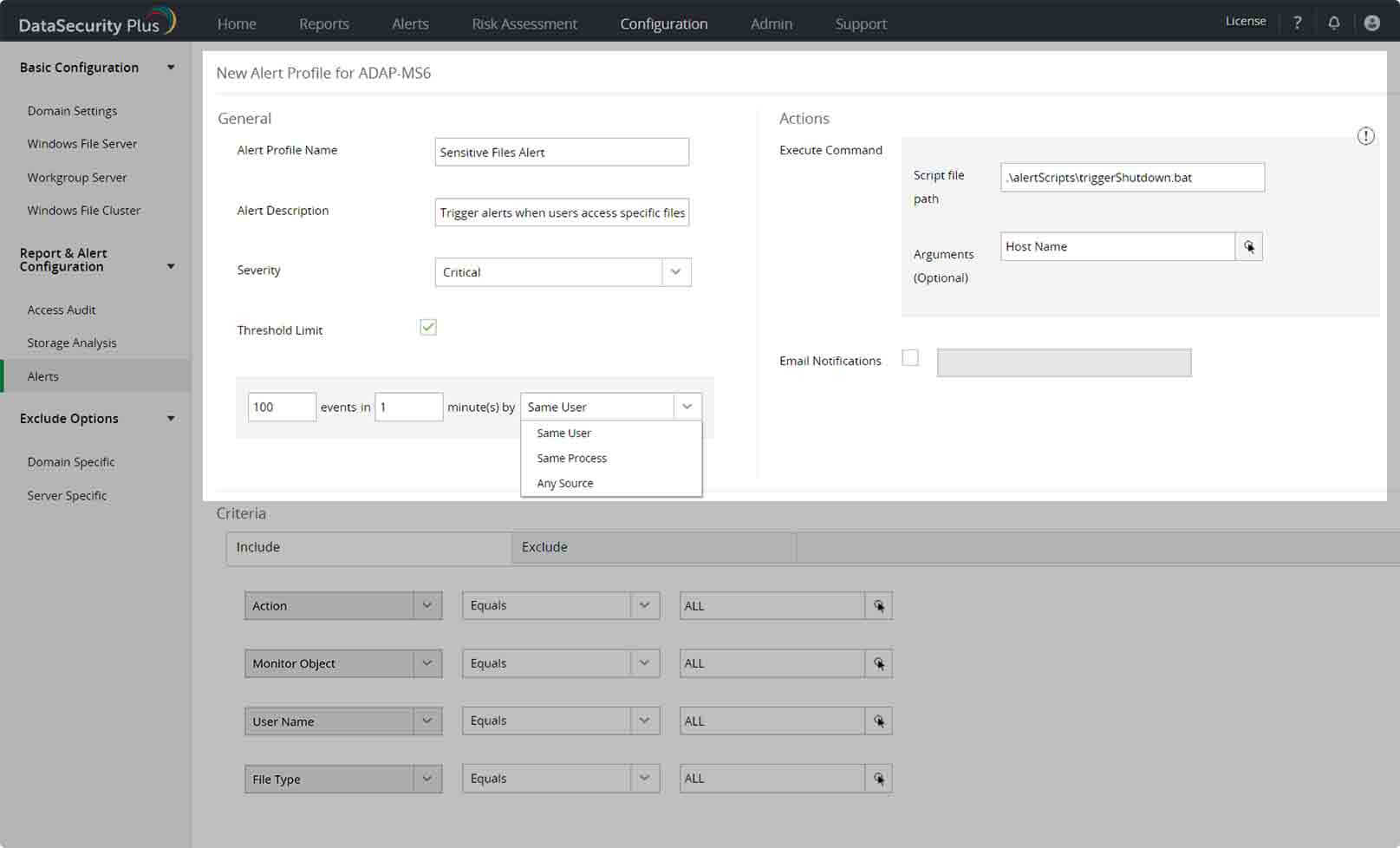Collapse the Basic Configuration section
This screenshot has width=1400, height=848.
(x=171, y=68)
